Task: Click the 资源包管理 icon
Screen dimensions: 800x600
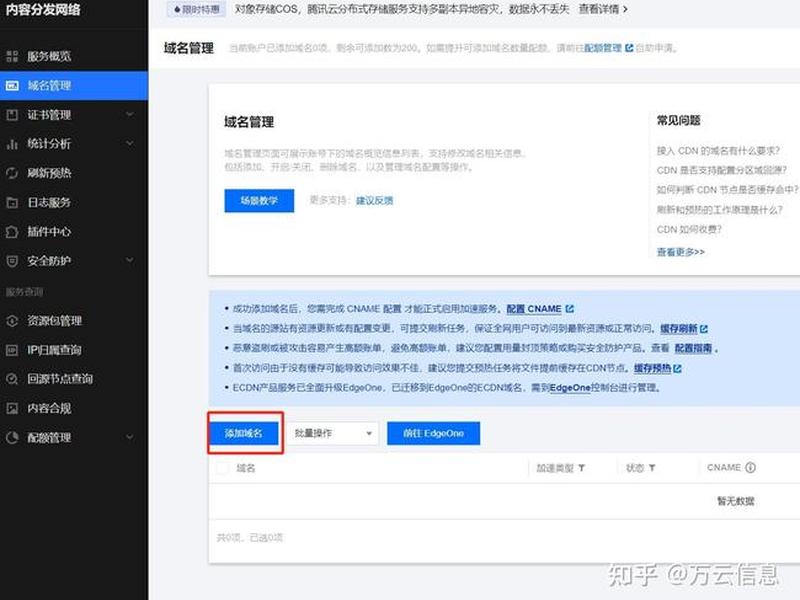Action: point(12,321)
